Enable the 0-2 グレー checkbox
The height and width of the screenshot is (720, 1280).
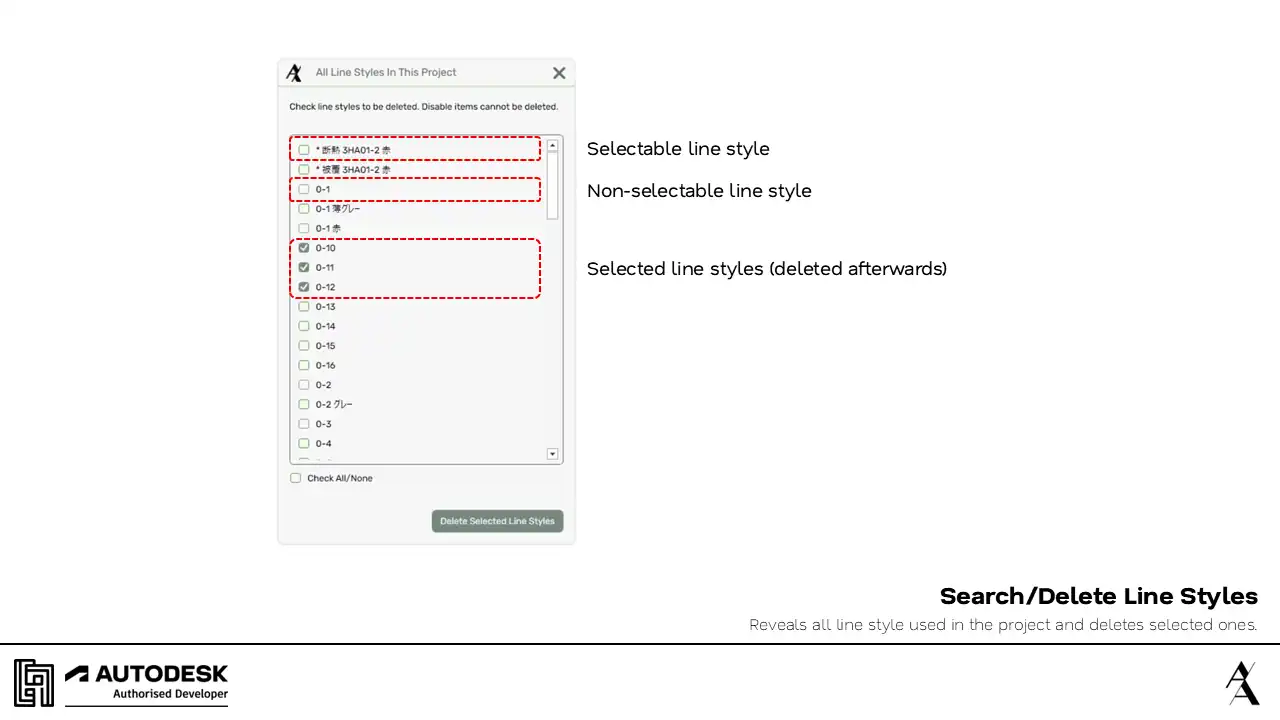304,405
